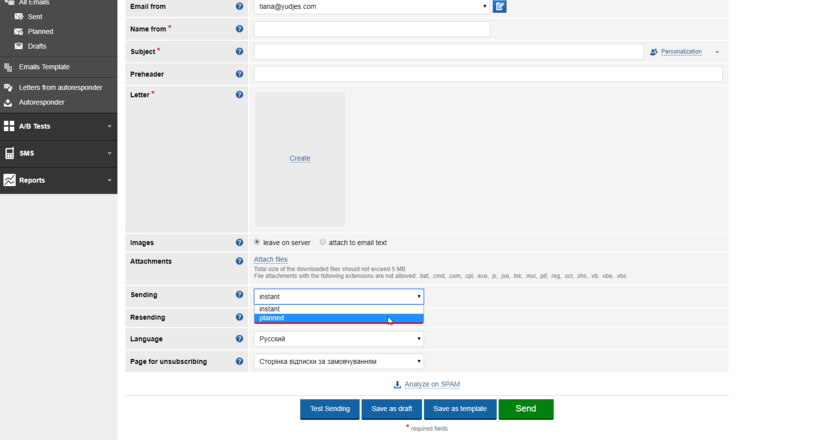Click the Letter preview placeholder box
Image resolution: width=819 pixels, height=440 pixels.
300,159
